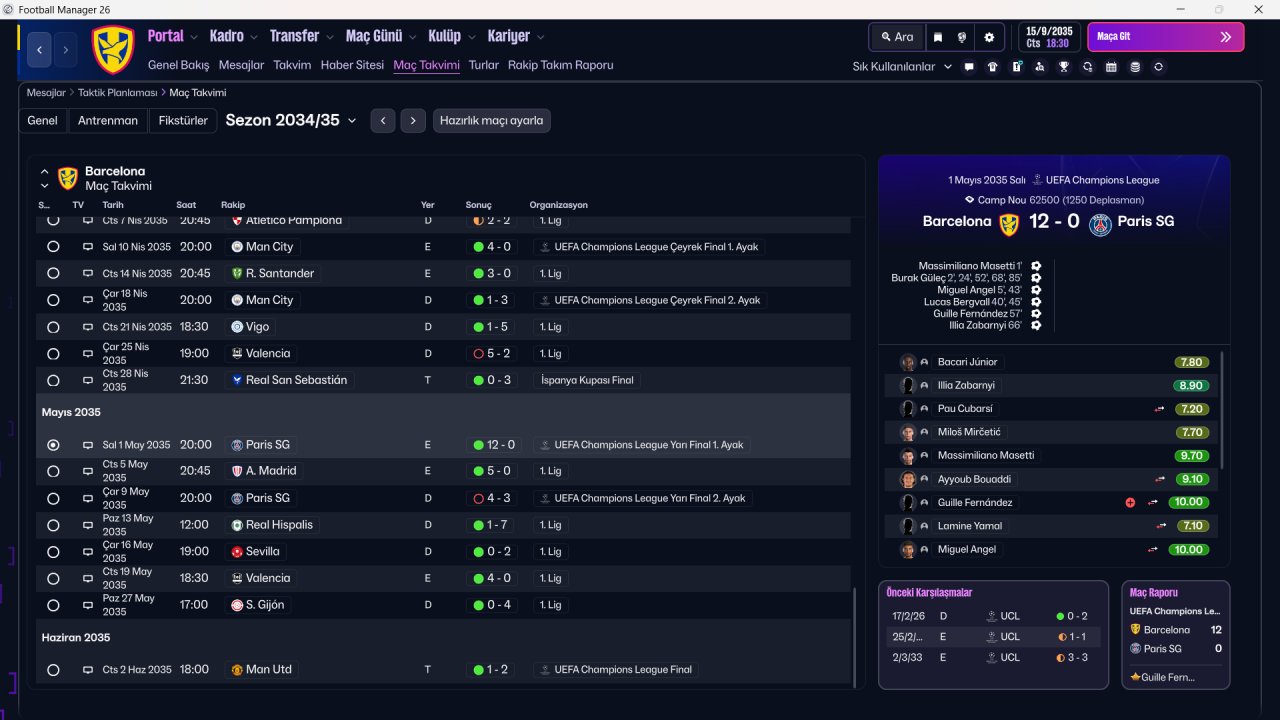Image resolution: width=1280 pixels, height=720 pixels.
Task: Click the TV icon in Sevilla row
Action: (87, 551)
